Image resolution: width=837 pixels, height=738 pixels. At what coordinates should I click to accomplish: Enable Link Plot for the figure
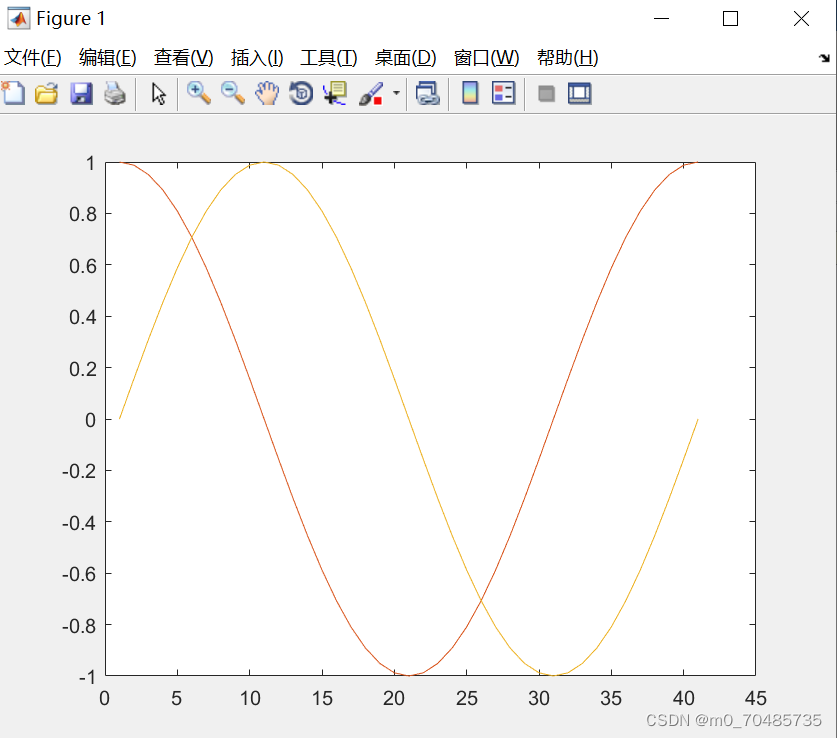[428, 93]
